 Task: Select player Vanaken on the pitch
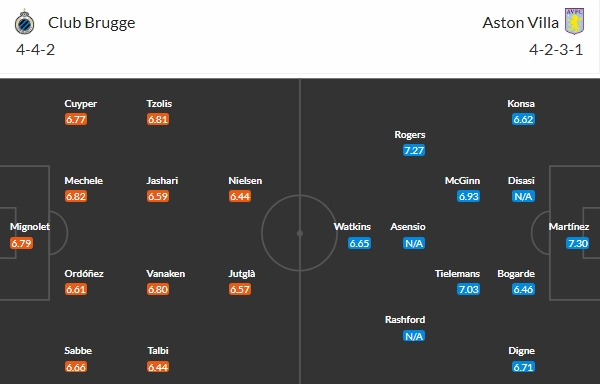[166, 273]
